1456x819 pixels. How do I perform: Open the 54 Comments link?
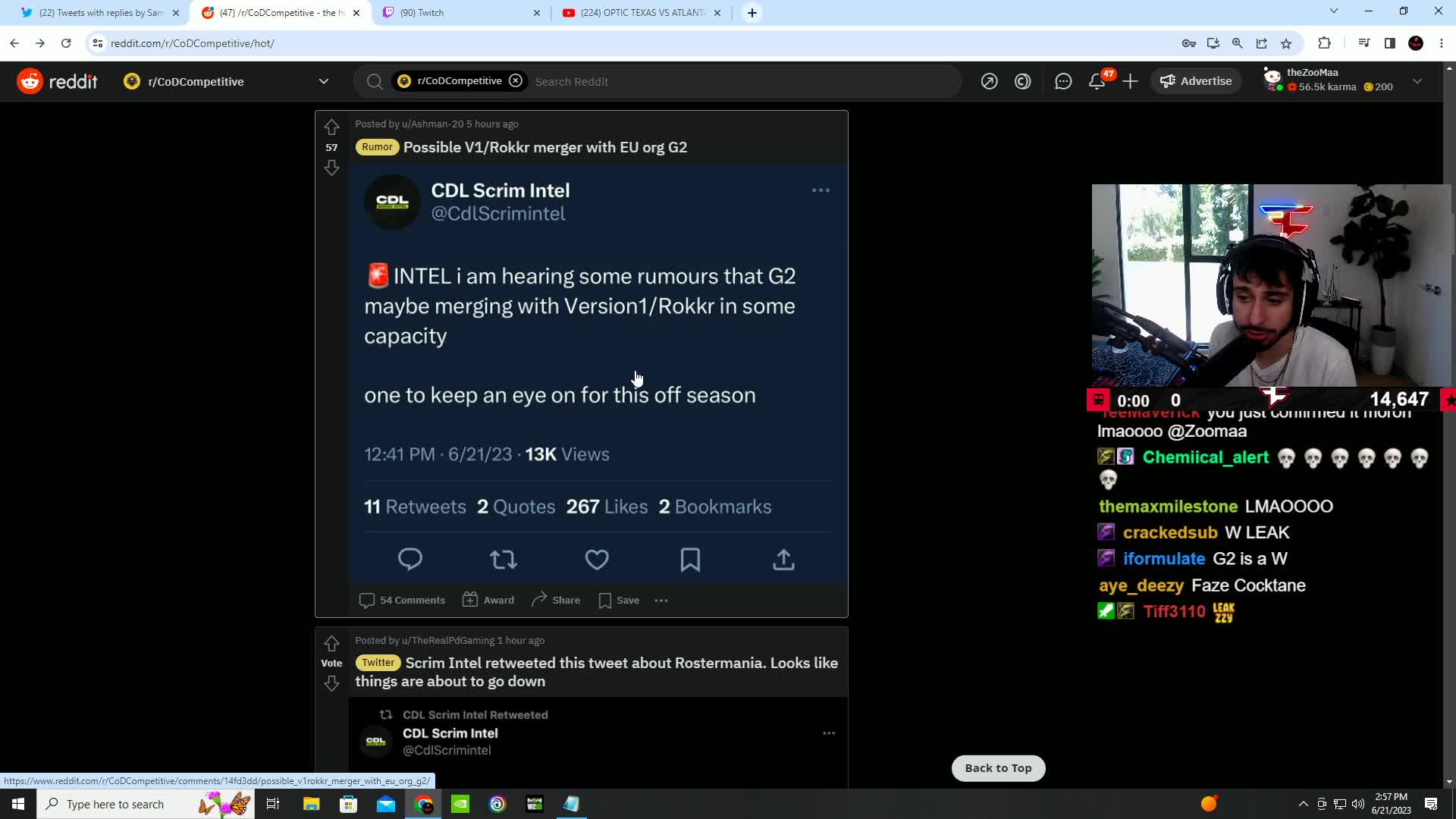coord(402,600)
